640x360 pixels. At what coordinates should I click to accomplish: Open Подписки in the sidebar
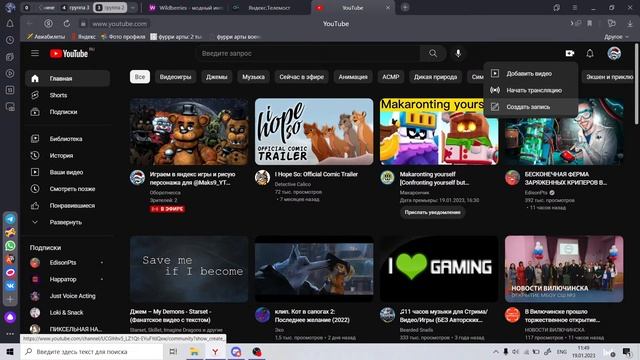pos(67,112)
